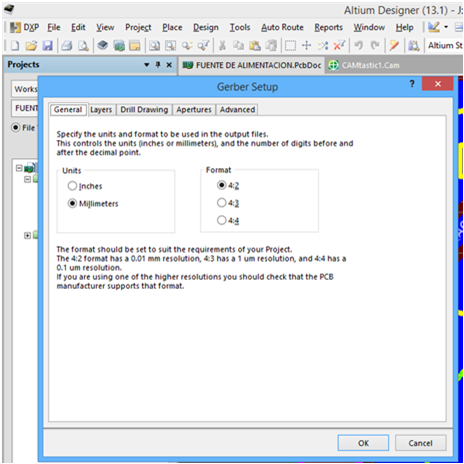
Task: Click the New document icon
Action: pos(15,45)
